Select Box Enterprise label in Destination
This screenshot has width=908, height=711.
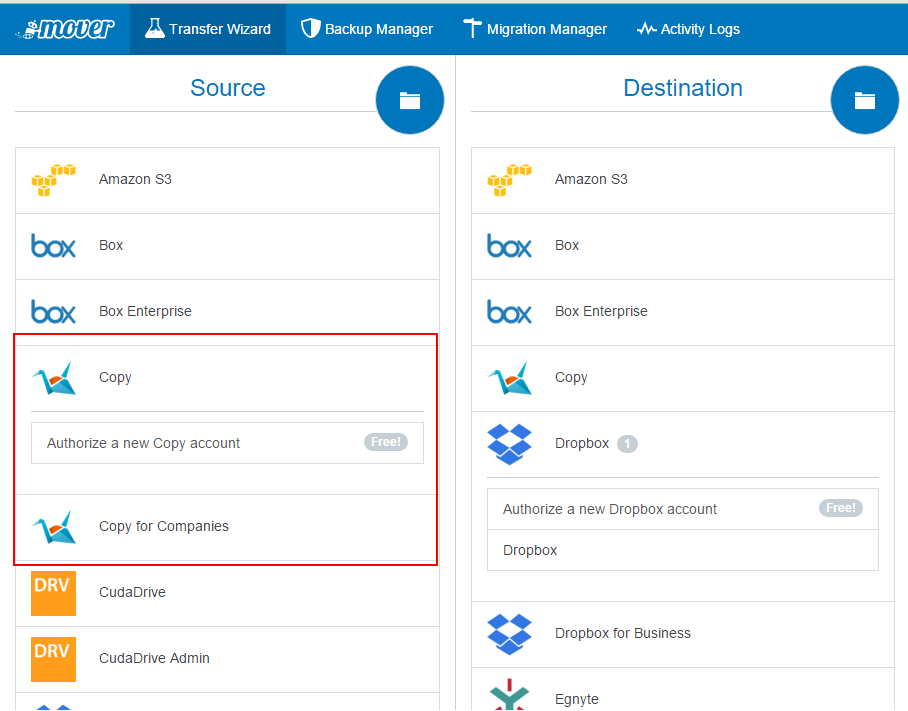click(x=601, y=311)
